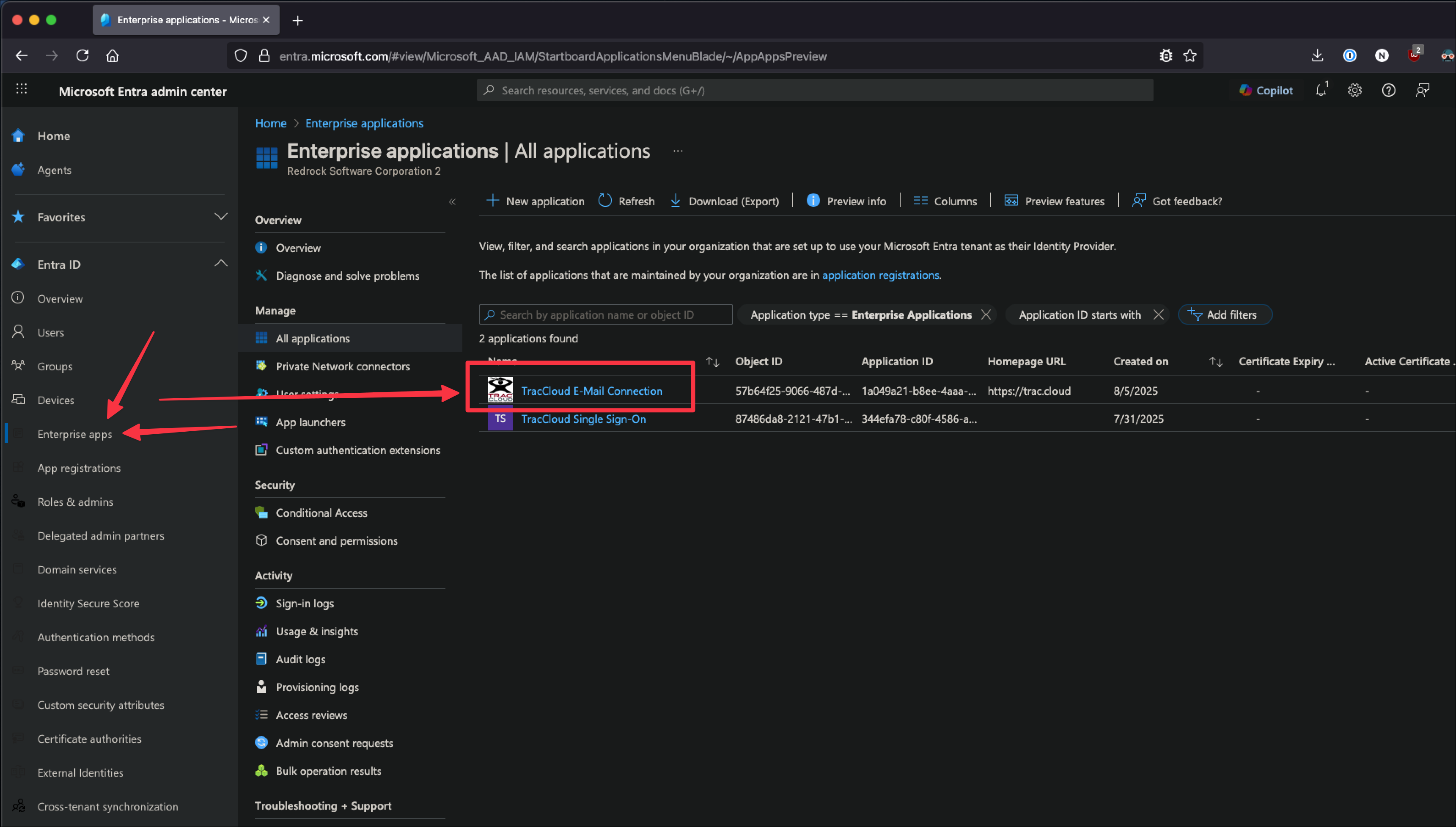
Task: Remove the Application ID starts with filter
Action: pos(1158,314)
